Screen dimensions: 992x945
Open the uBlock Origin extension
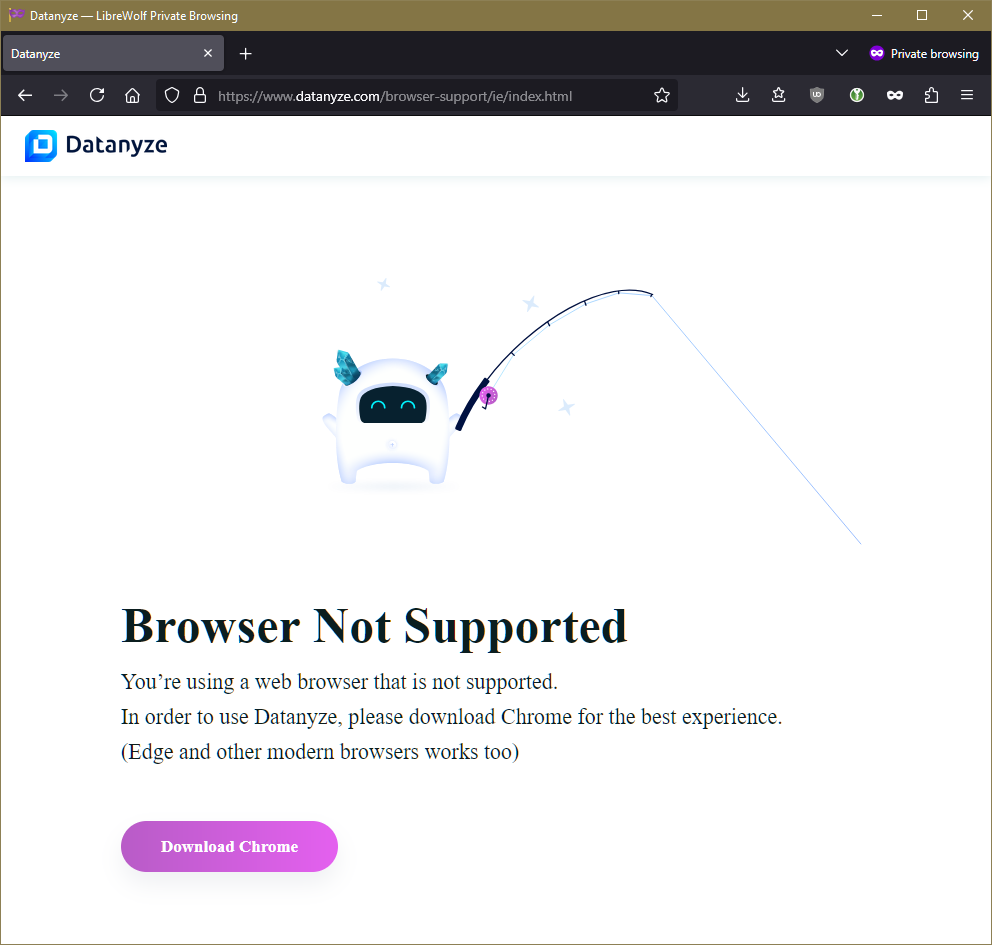[817, 96]
